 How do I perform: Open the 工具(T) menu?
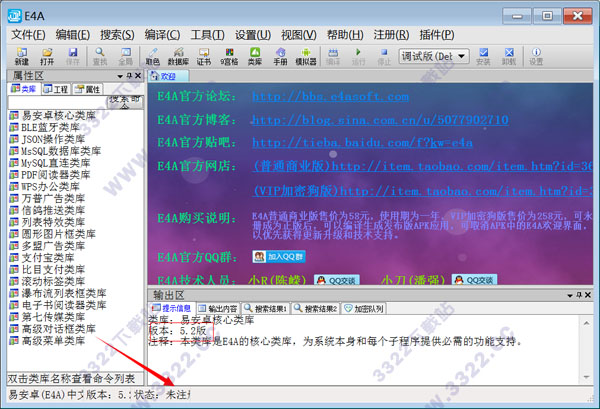(x=207, y=35)
